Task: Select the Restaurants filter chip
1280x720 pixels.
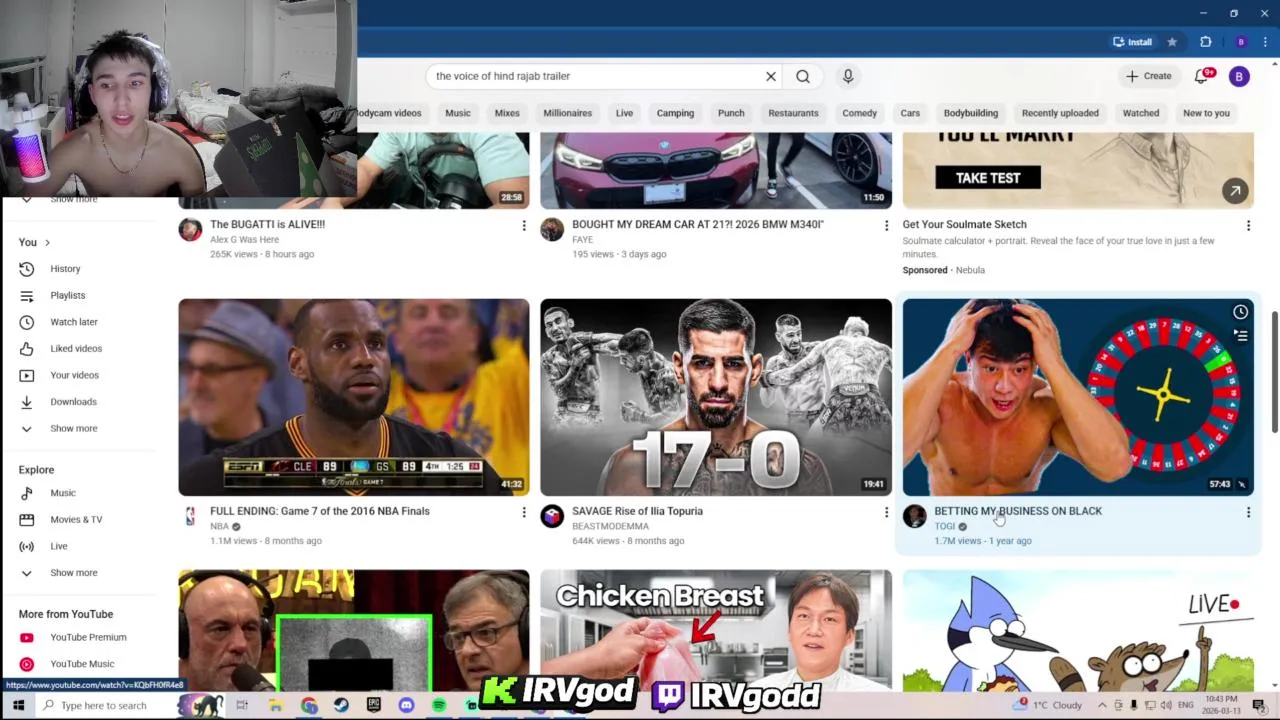Action: pos(793,113)
